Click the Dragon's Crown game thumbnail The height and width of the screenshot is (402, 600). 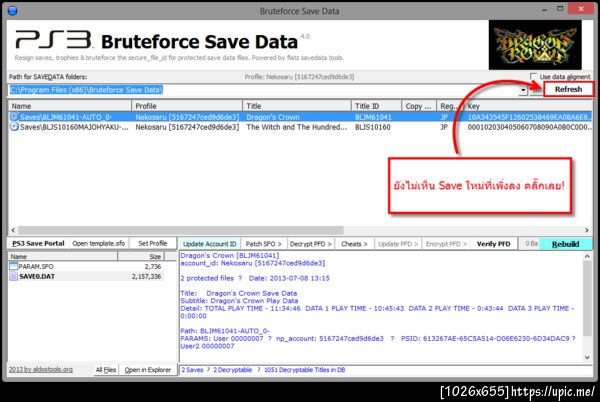click(535, 45)
